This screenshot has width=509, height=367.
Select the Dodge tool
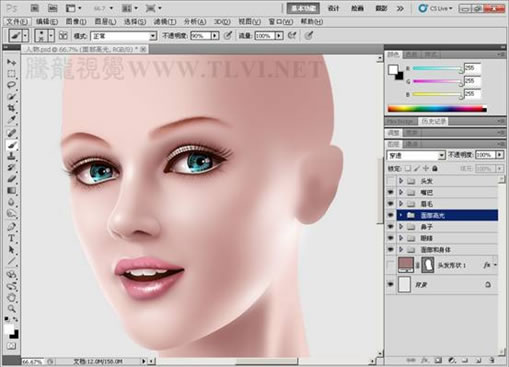11,214
